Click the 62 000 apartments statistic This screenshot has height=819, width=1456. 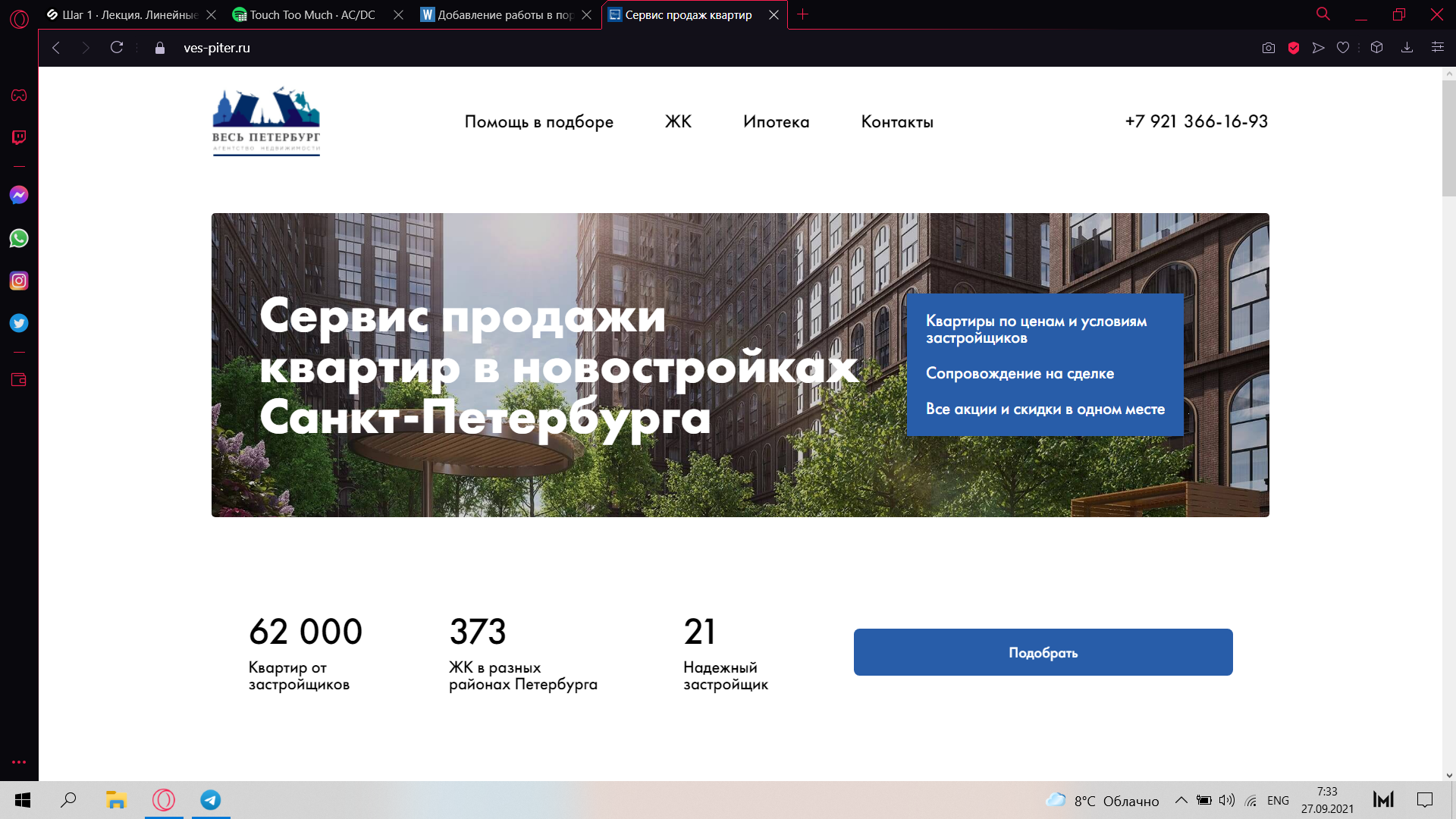tap(306, 653)
